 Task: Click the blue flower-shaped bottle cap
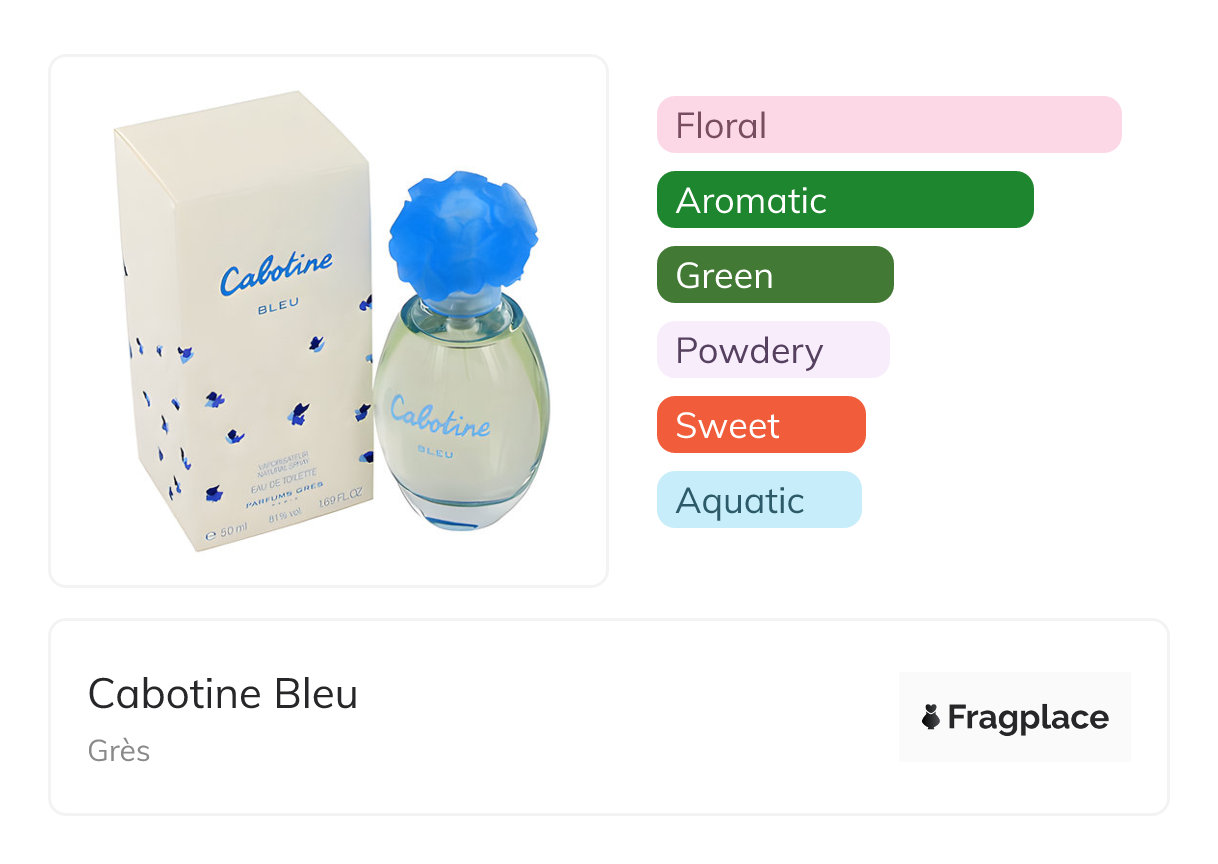461,233
